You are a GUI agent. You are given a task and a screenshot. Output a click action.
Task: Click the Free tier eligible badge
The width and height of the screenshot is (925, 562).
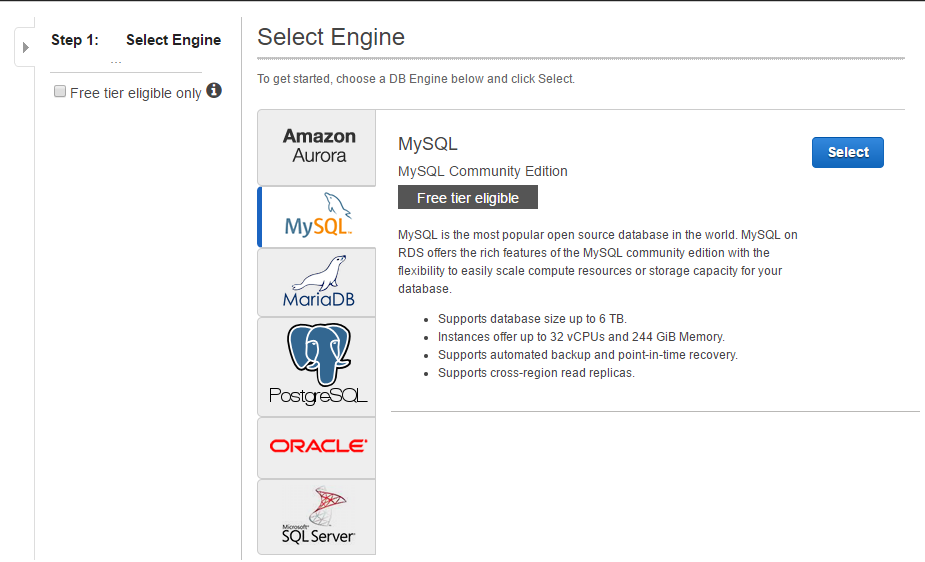[468, 198]
